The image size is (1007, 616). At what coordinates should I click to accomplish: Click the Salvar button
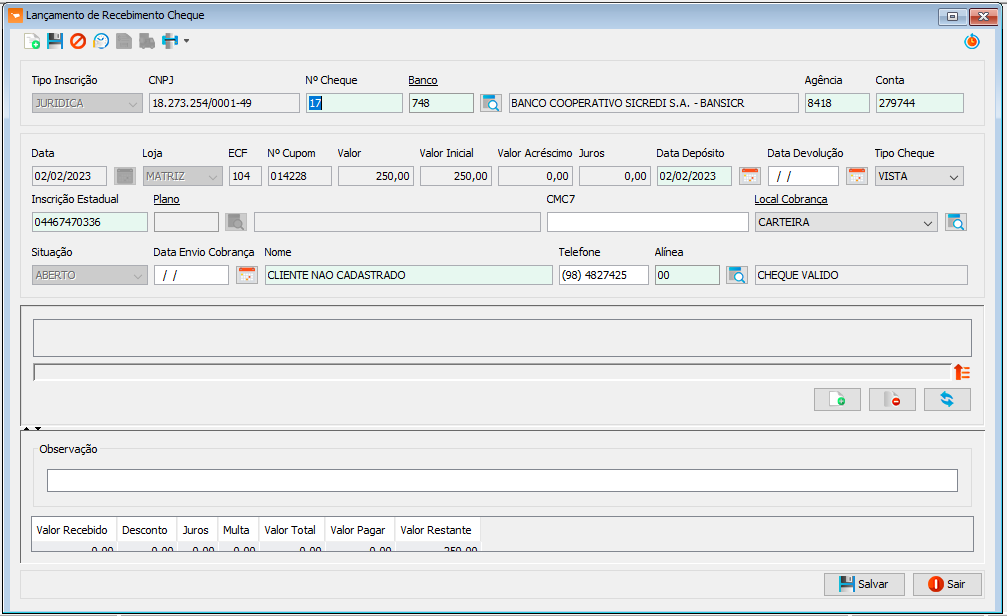(x=864, y=584)
